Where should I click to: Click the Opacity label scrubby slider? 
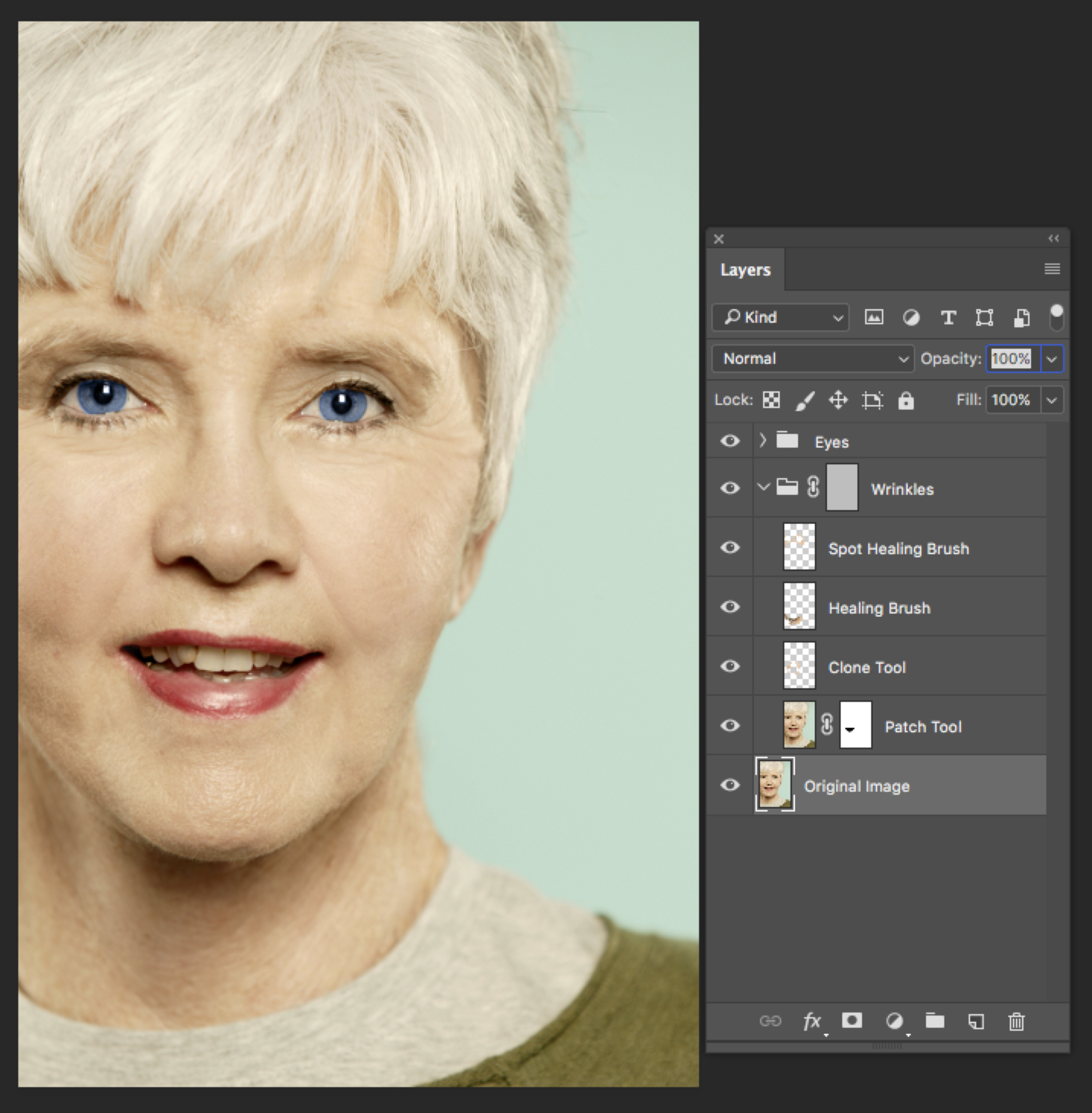click(950, 359)
